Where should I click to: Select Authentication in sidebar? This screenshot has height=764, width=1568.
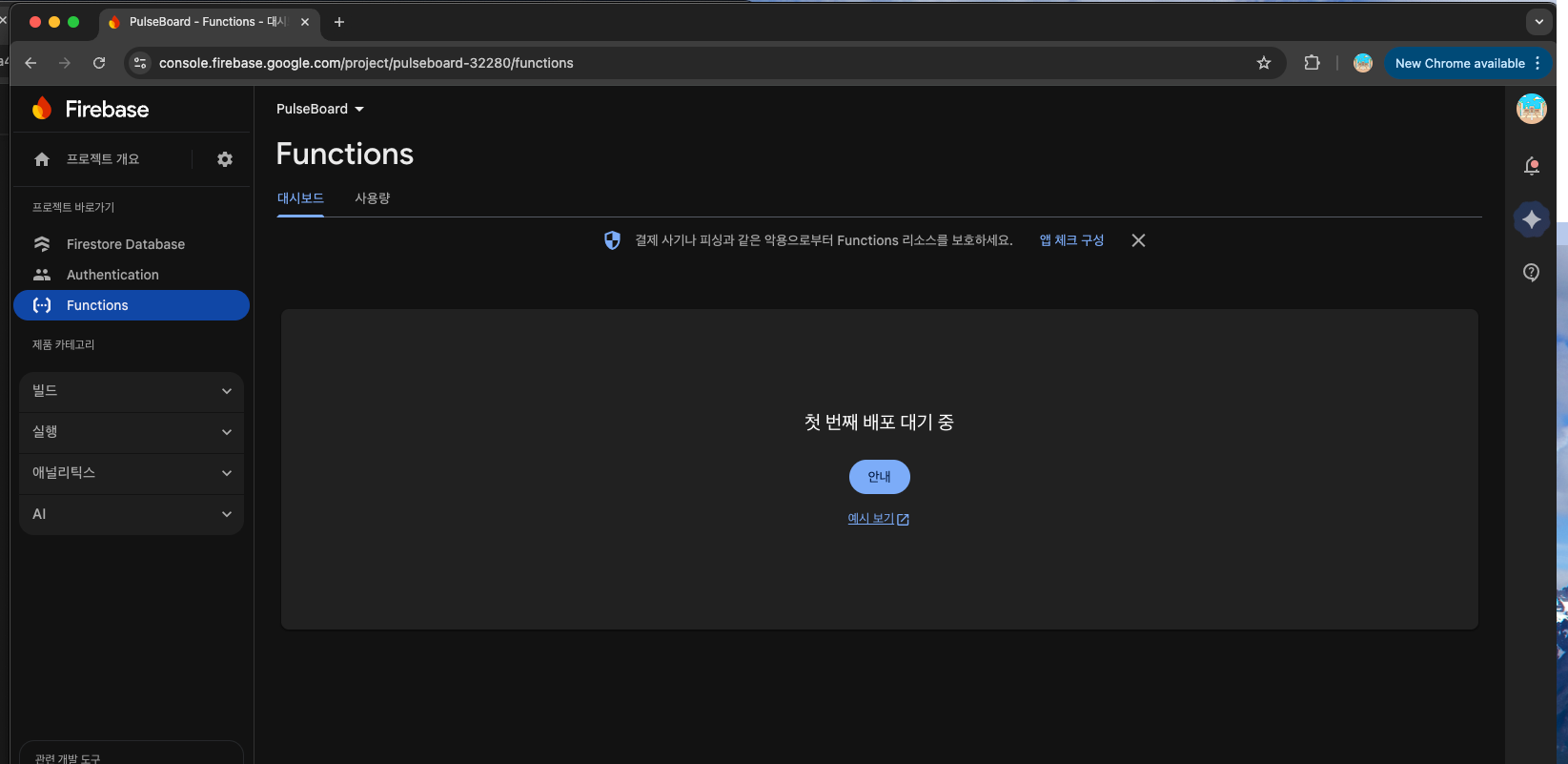pos(132,275)
